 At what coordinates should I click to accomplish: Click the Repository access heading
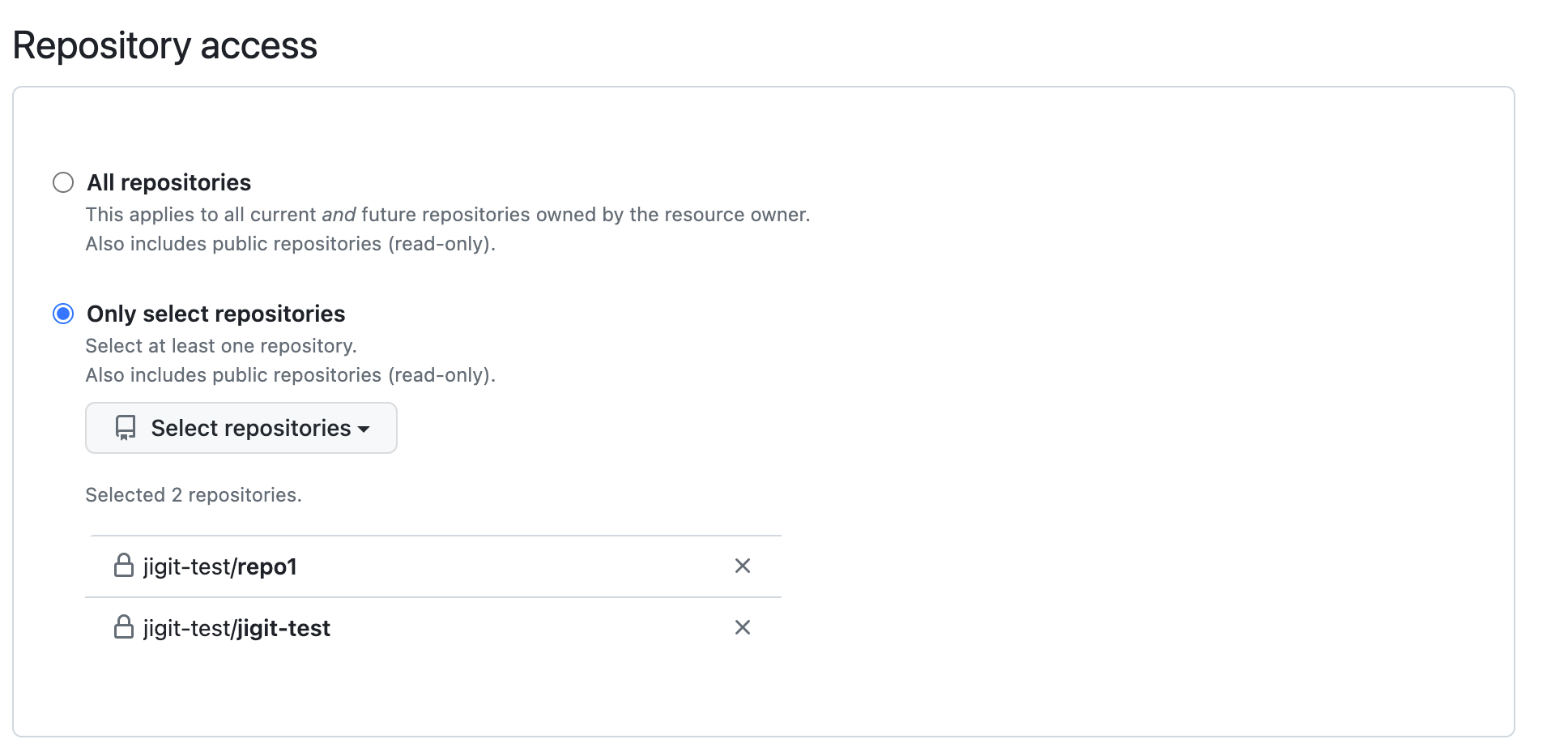coord(164,45)
